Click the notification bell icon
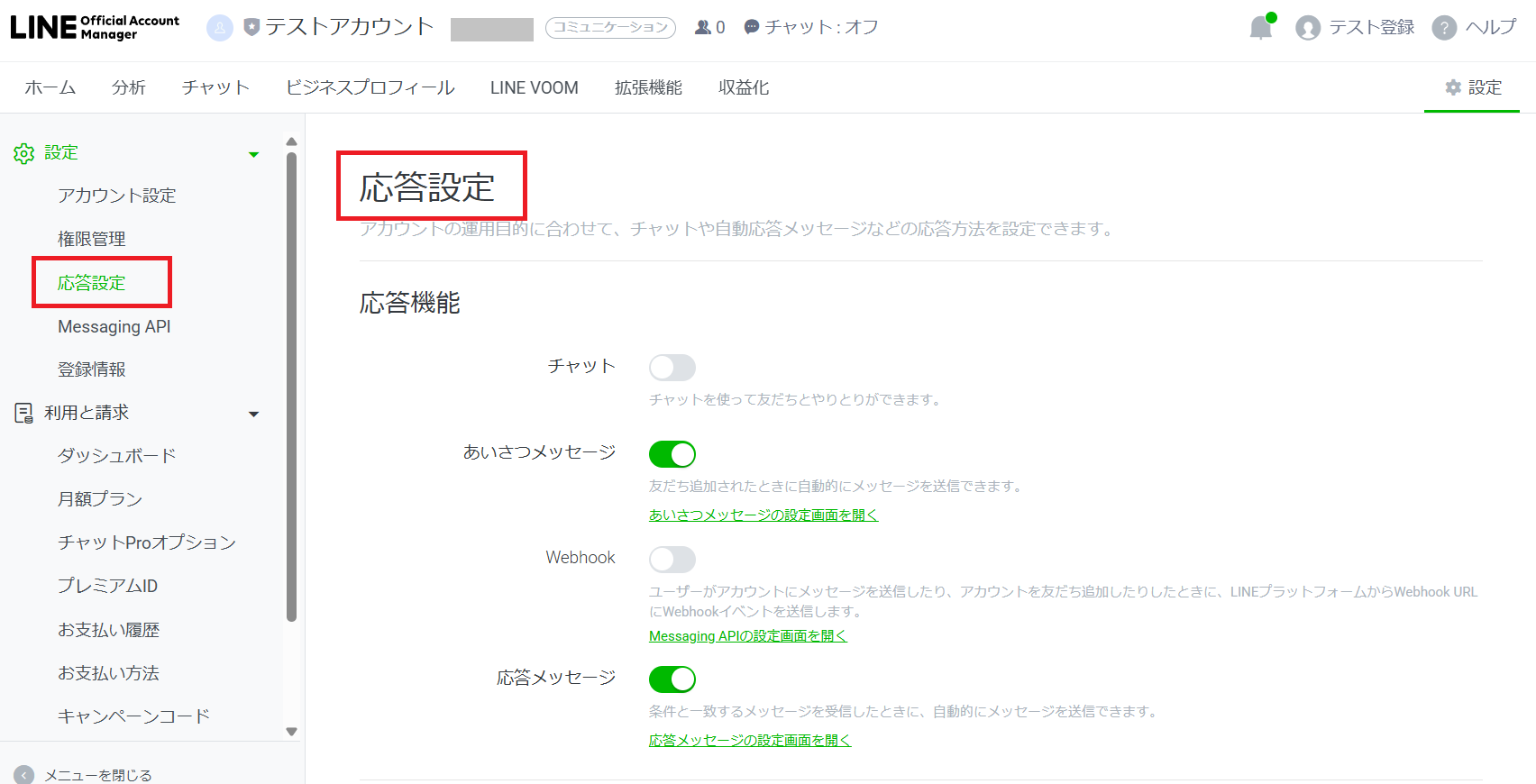This screenshot has width=1536, height=784. point(1260,28)
